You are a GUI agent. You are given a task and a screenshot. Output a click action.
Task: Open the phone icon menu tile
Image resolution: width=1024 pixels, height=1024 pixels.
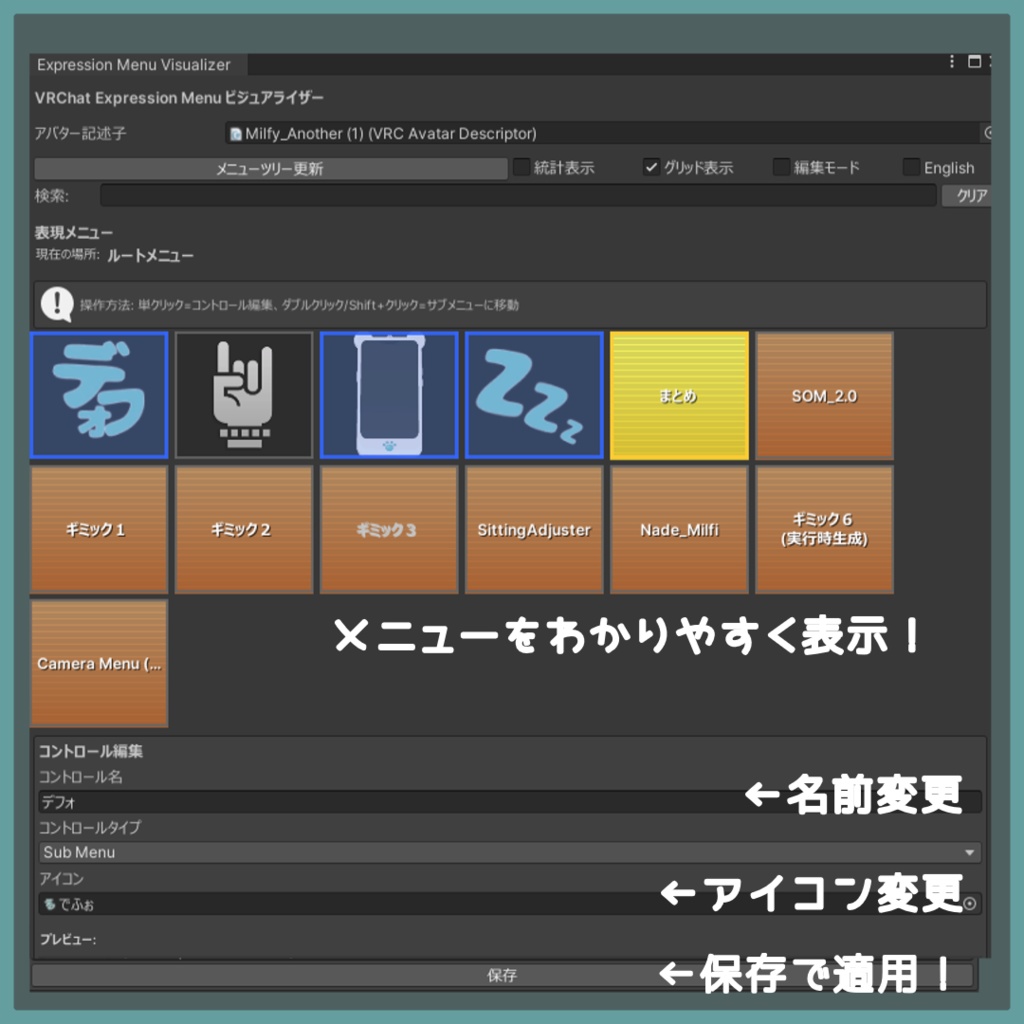389,394
